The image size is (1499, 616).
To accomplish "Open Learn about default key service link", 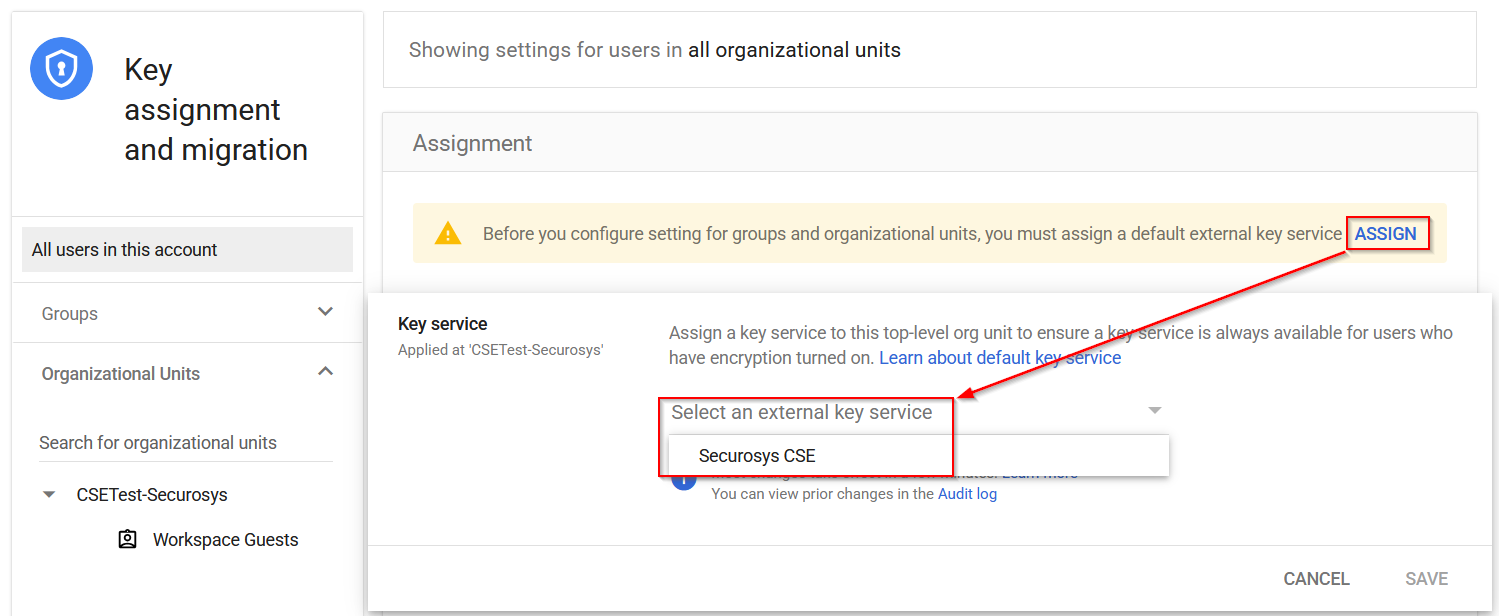I will coord(1000,358).
